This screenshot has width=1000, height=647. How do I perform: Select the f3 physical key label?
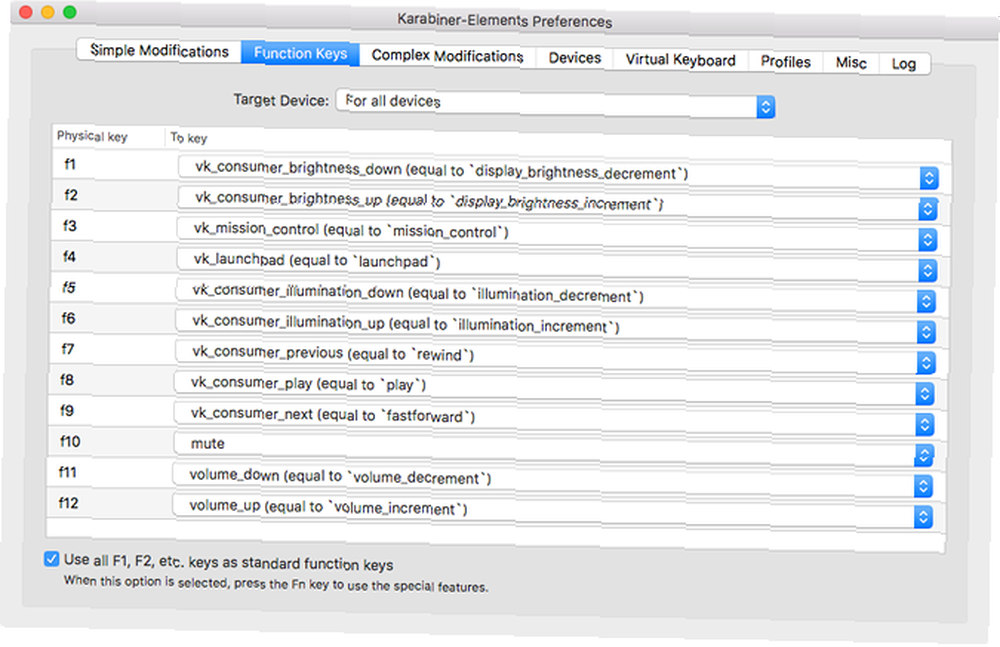click(x=70, y=225)
